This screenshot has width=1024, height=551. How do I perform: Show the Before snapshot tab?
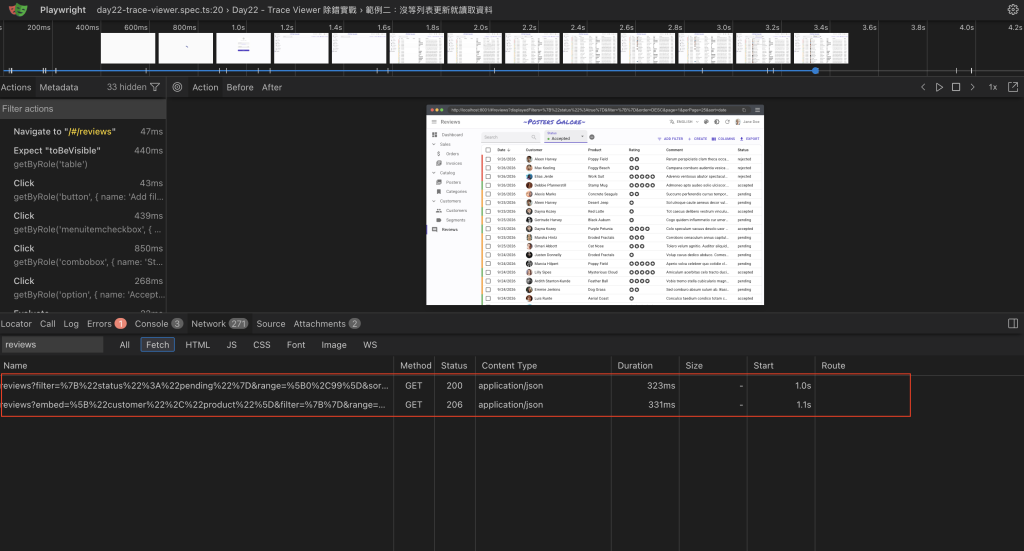coord(240,87)
